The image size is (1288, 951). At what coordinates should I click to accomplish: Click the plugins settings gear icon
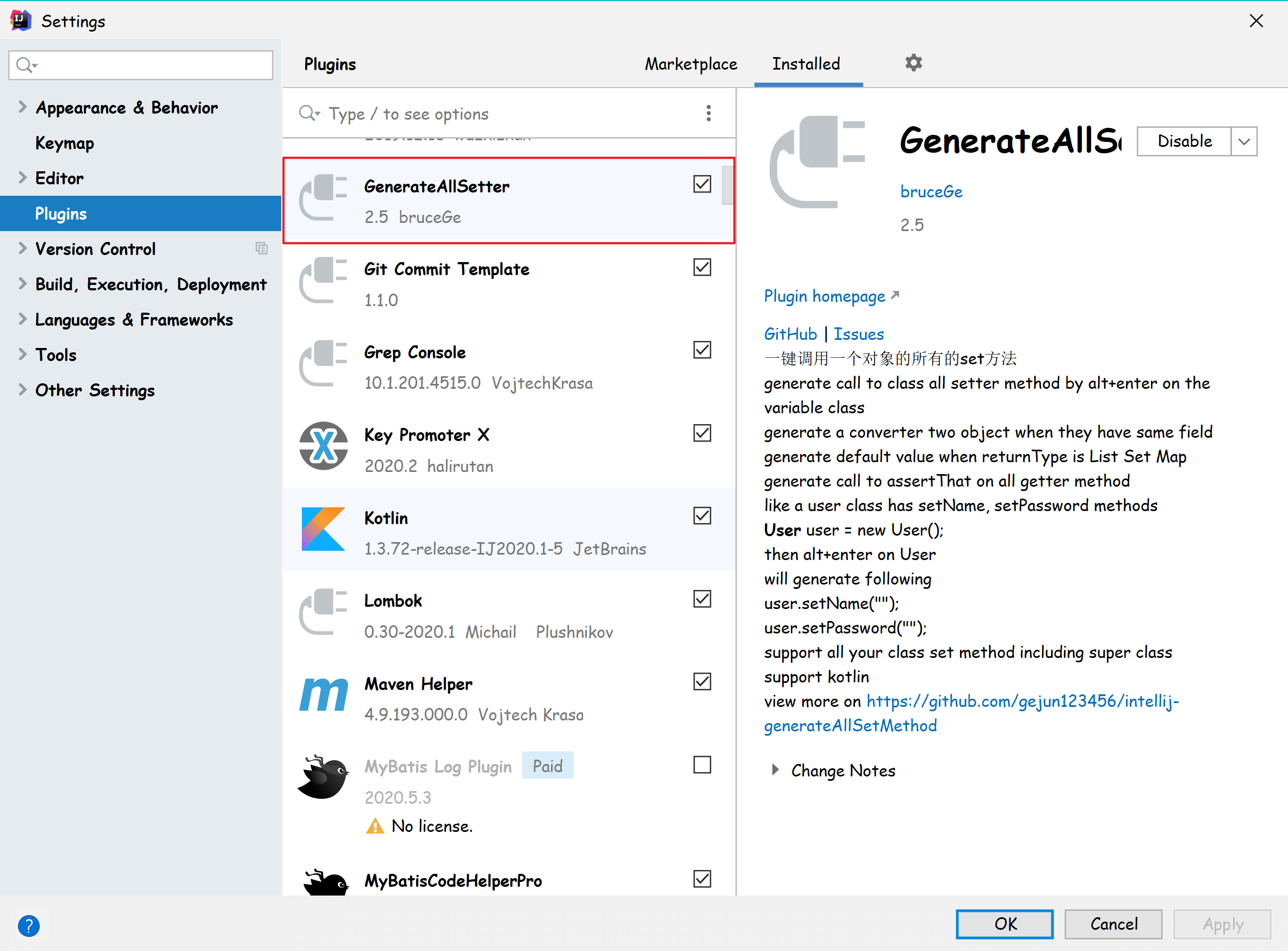tap(913, 63)
